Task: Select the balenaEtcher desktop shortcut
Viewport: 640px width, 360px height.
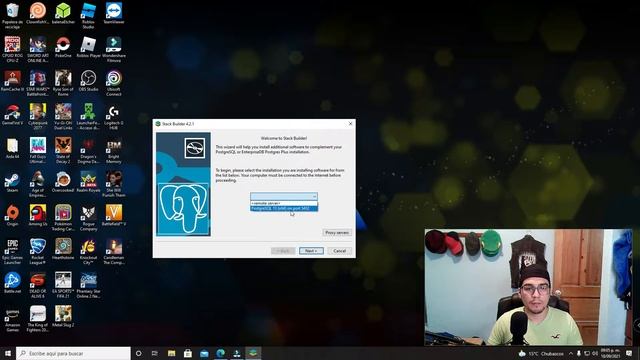Action: (x=63, y=13)
